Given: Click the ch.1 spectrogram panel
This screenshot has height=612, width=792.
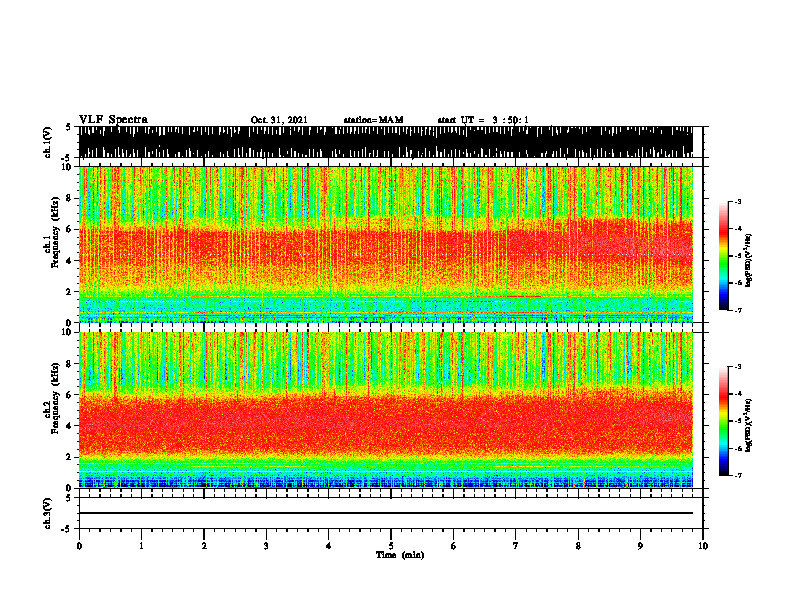Looking at the screenshot, I should click(386, 244).
